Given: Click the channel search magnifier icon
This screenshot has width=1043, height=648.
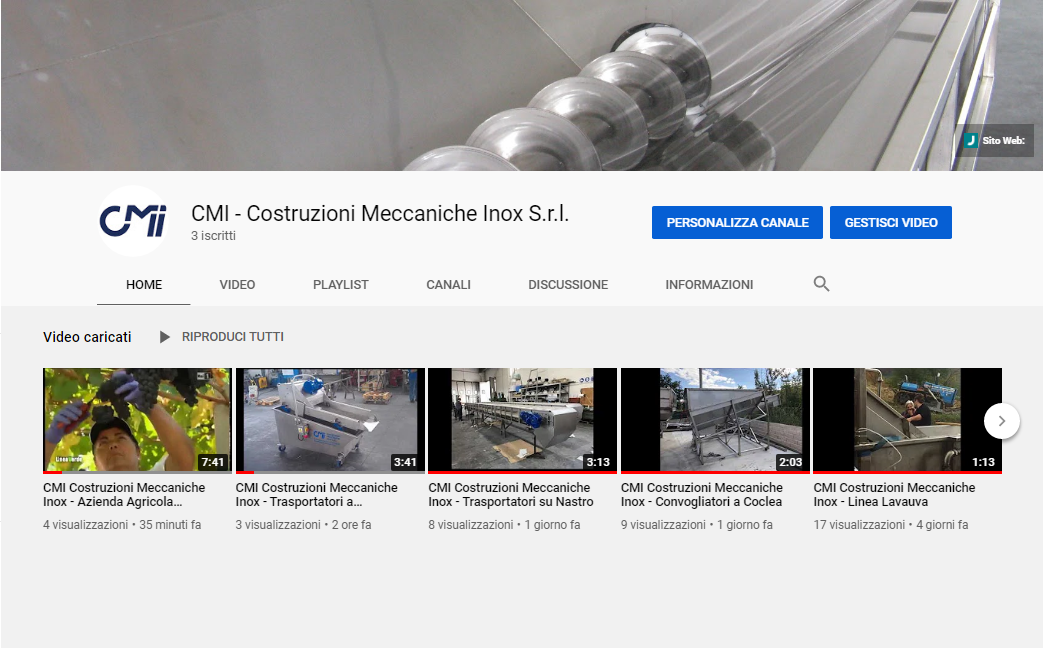Looking at the screenshot, I should [x=821, y=284].
